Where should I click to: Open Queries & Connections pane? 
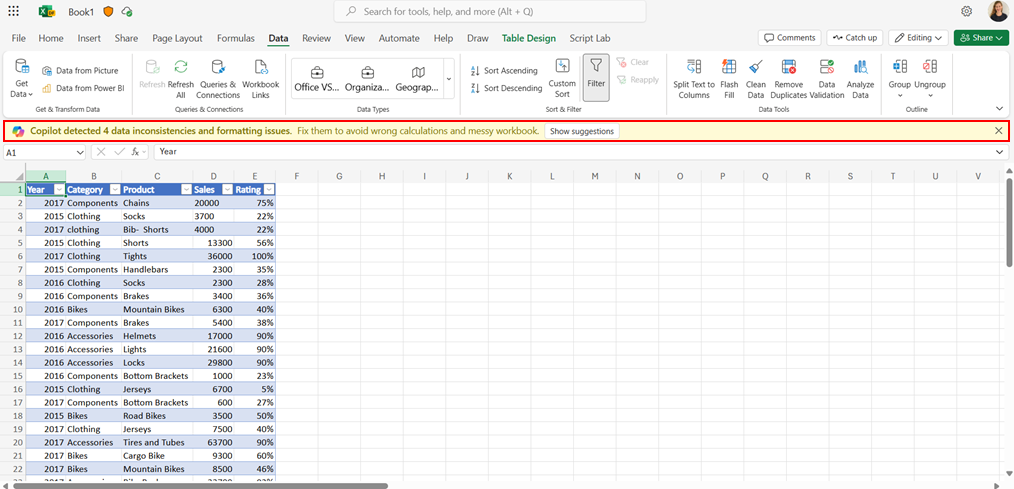(218, 78)
